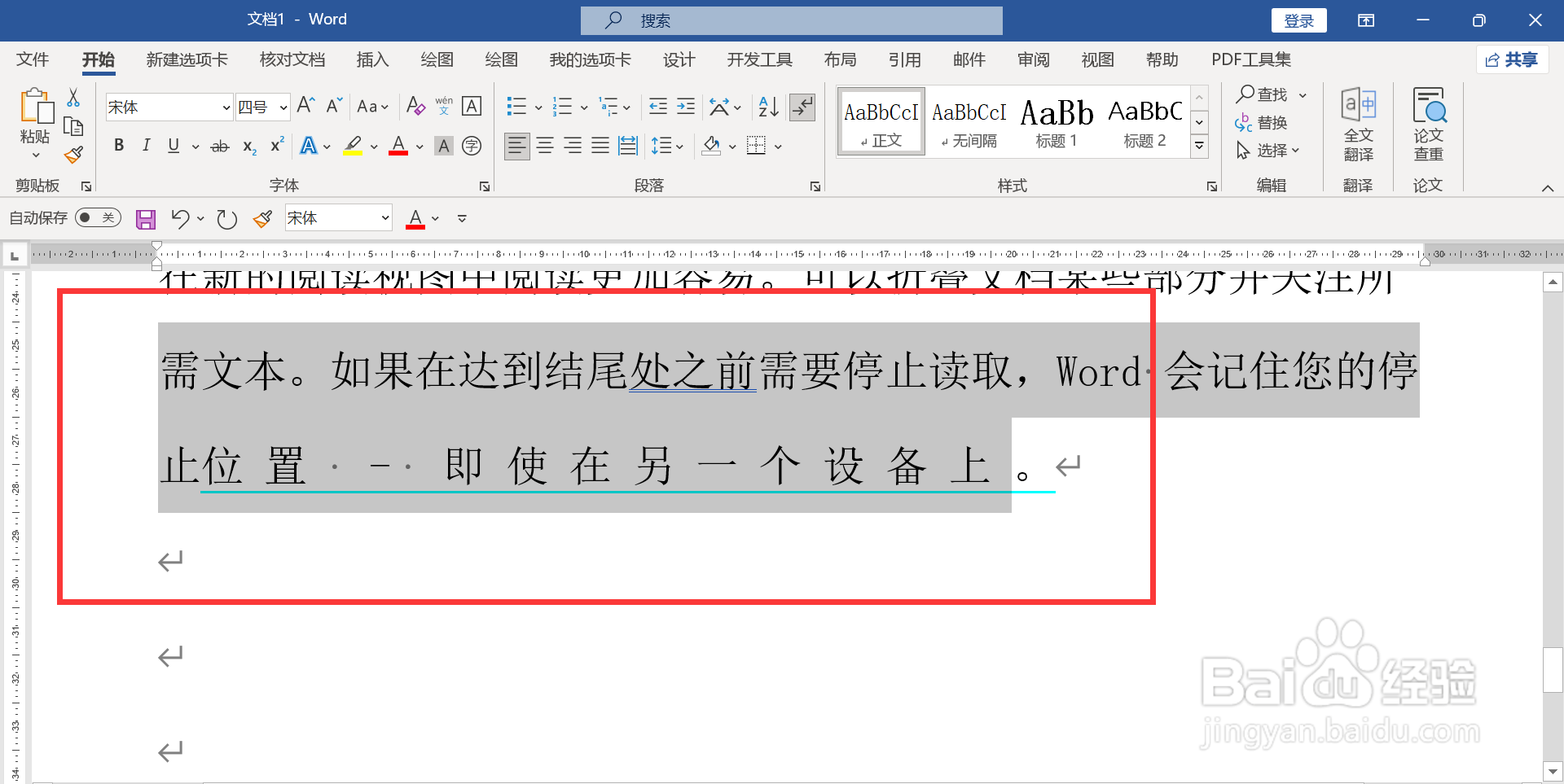Toggle show/hide paragraph marks
This screenshot has height=784, width=1564.
[x=802, y=107]
